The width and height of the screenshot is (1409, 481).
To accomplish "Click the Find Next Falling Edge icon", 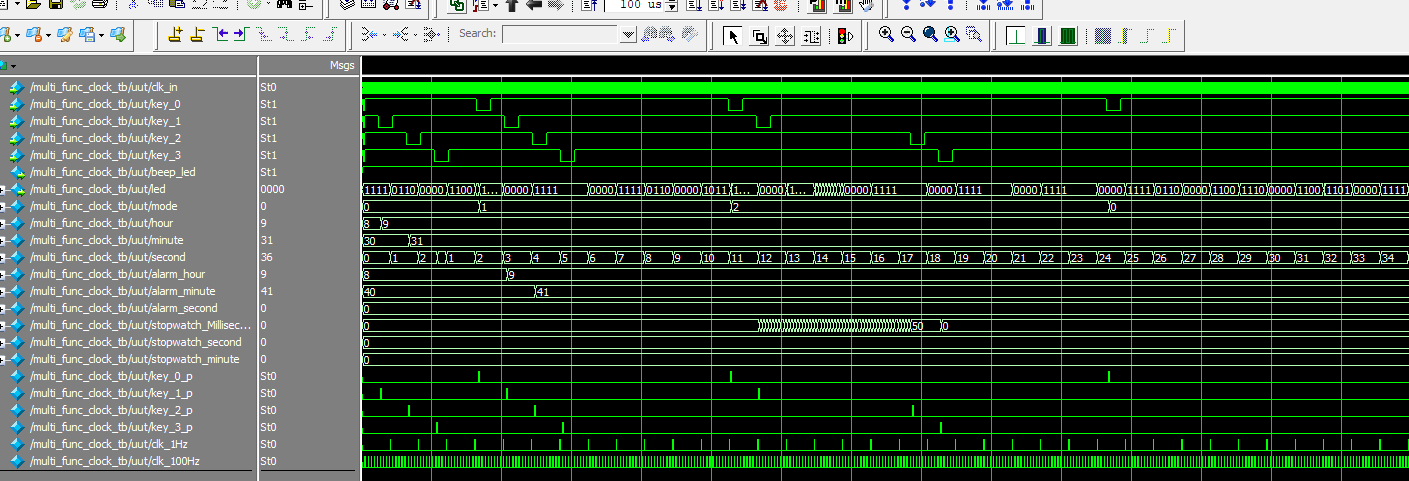I will (x=286, y=35).
